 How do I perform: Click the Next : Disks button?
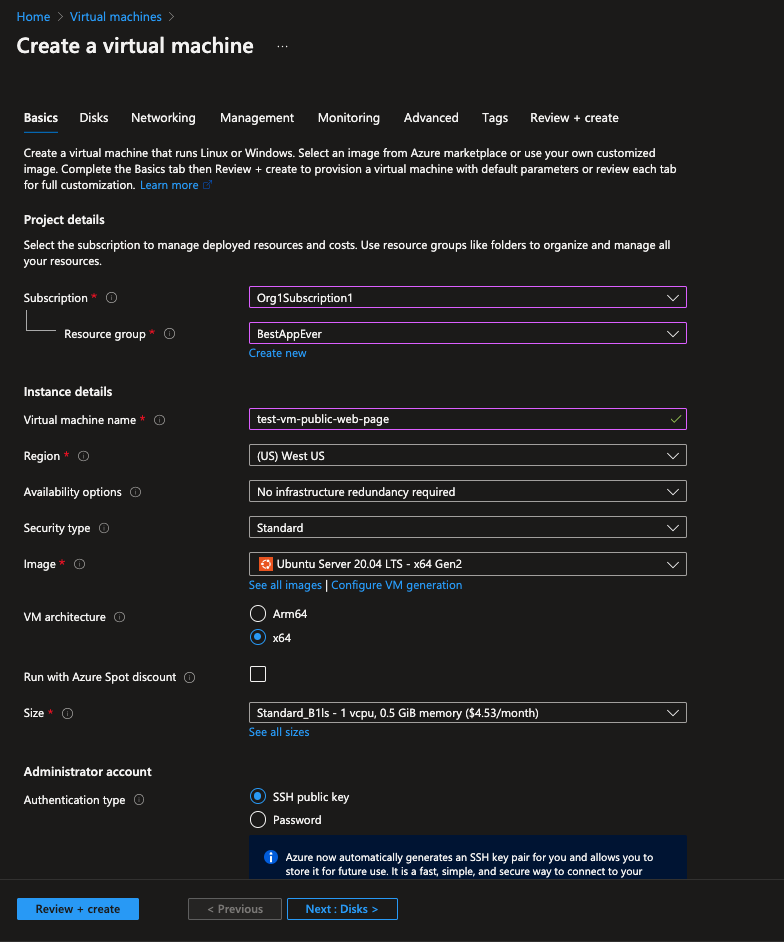pyautogui.click(x=342, y=909)
